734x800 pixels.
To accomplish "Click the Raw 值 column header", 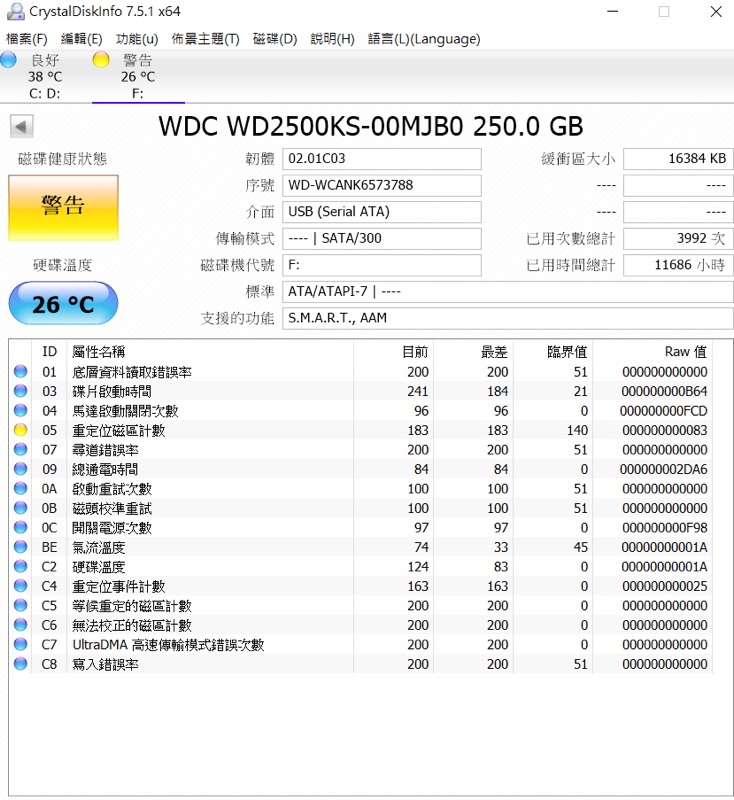I will coord(685,351).
